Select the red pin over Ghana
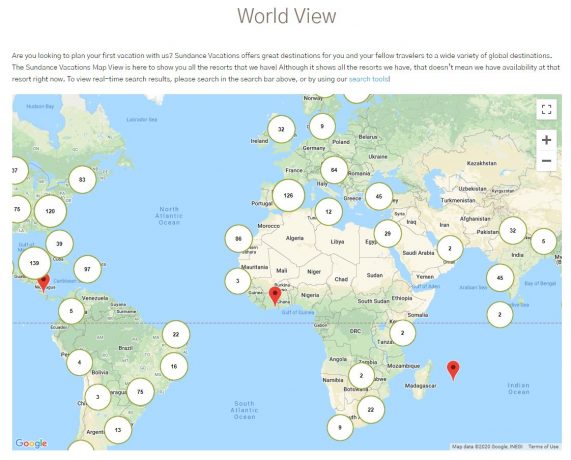Viewport: 571px width, 460px height. [275, 296]
